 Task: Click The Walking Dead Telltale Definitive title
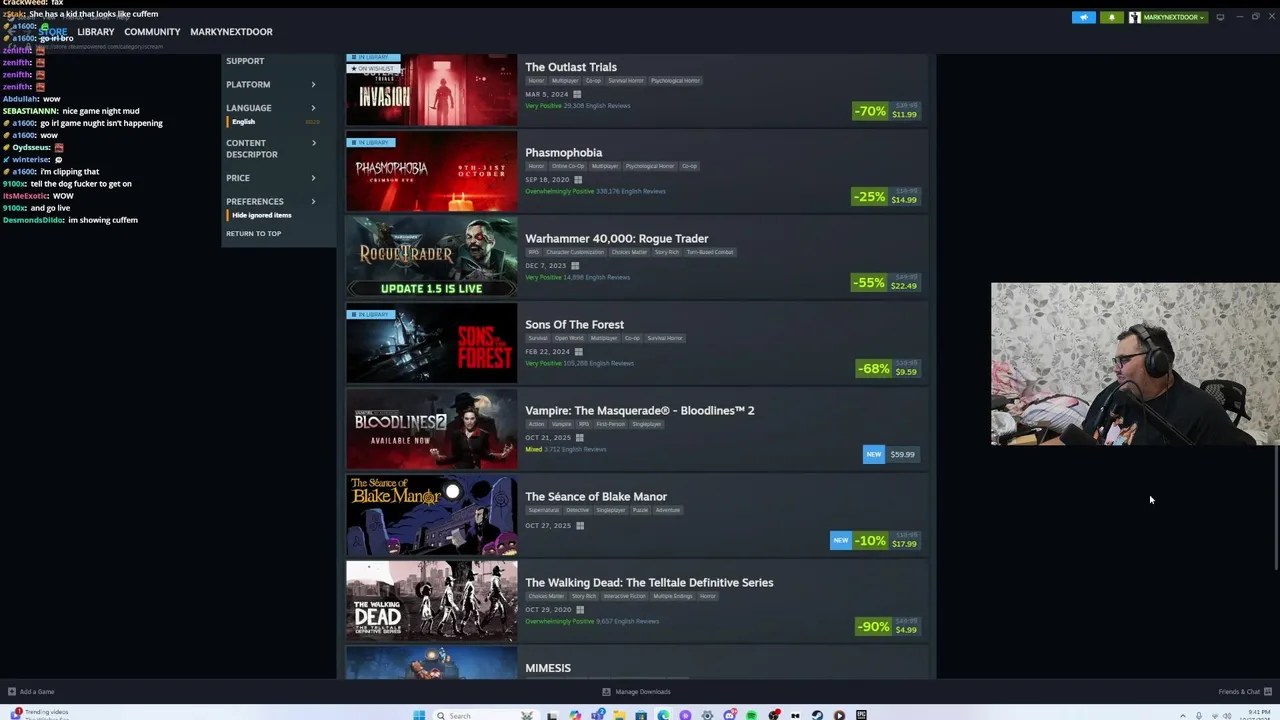click(x=649, y=583)
